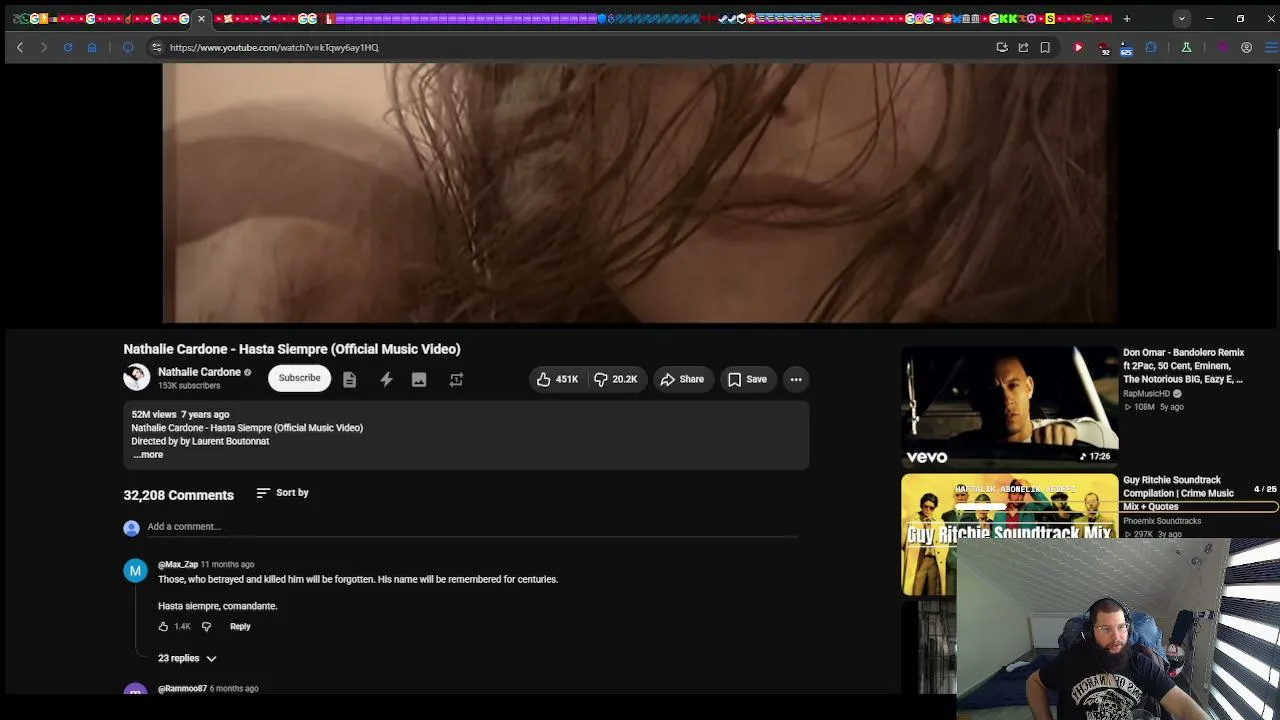Image resolution: width=1280 pixels, height=720 pixels.
Task: Save the video to a playlist
Action: click(x=747, y=379)
